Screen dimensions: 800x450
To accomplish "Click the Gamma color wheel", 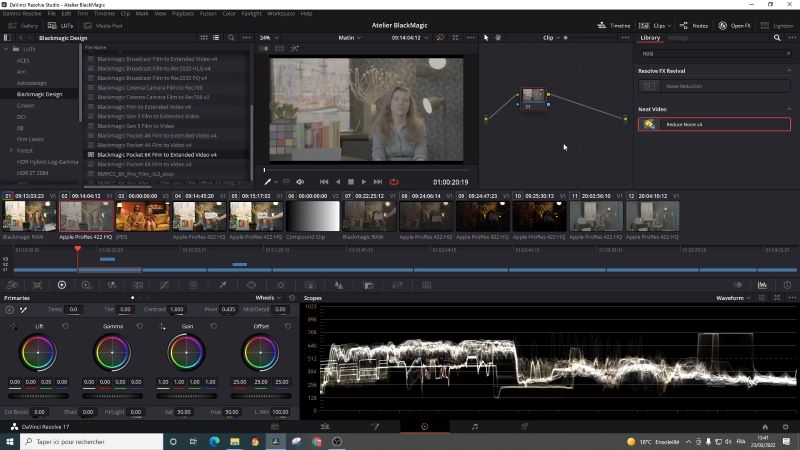I will point(112,352).
